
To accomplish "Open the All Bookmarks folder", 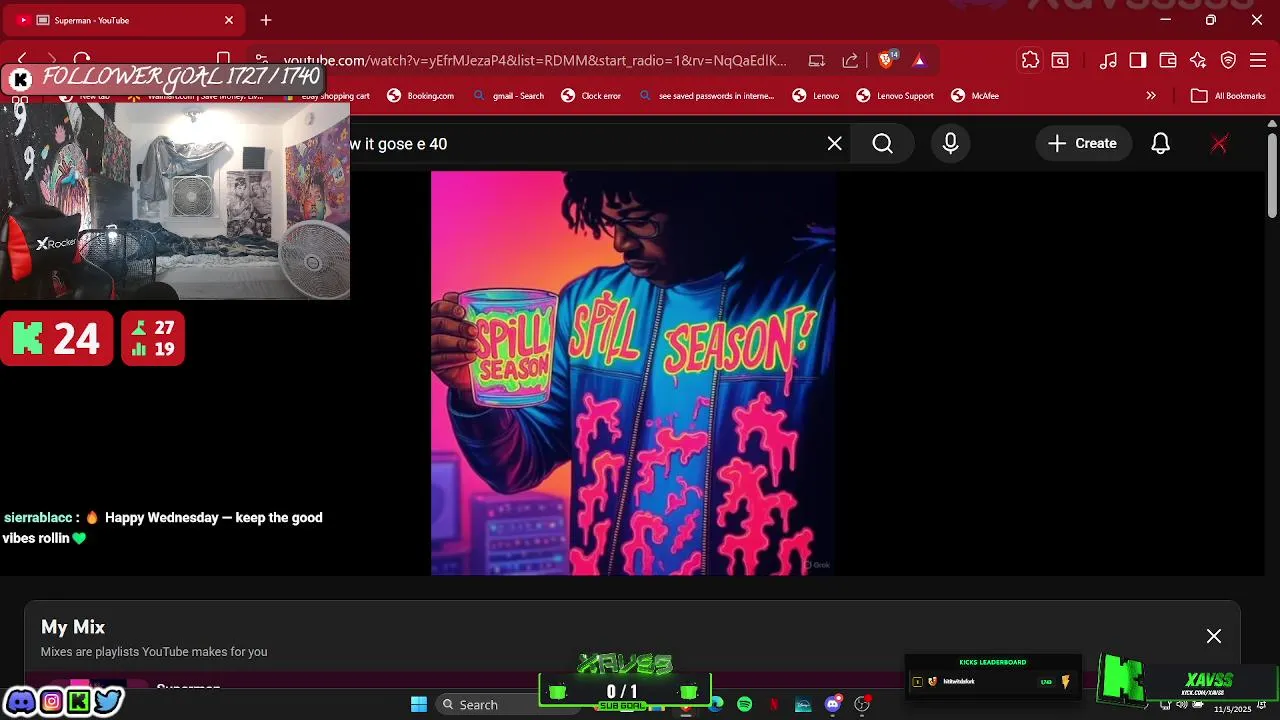I will (1229, 96).
